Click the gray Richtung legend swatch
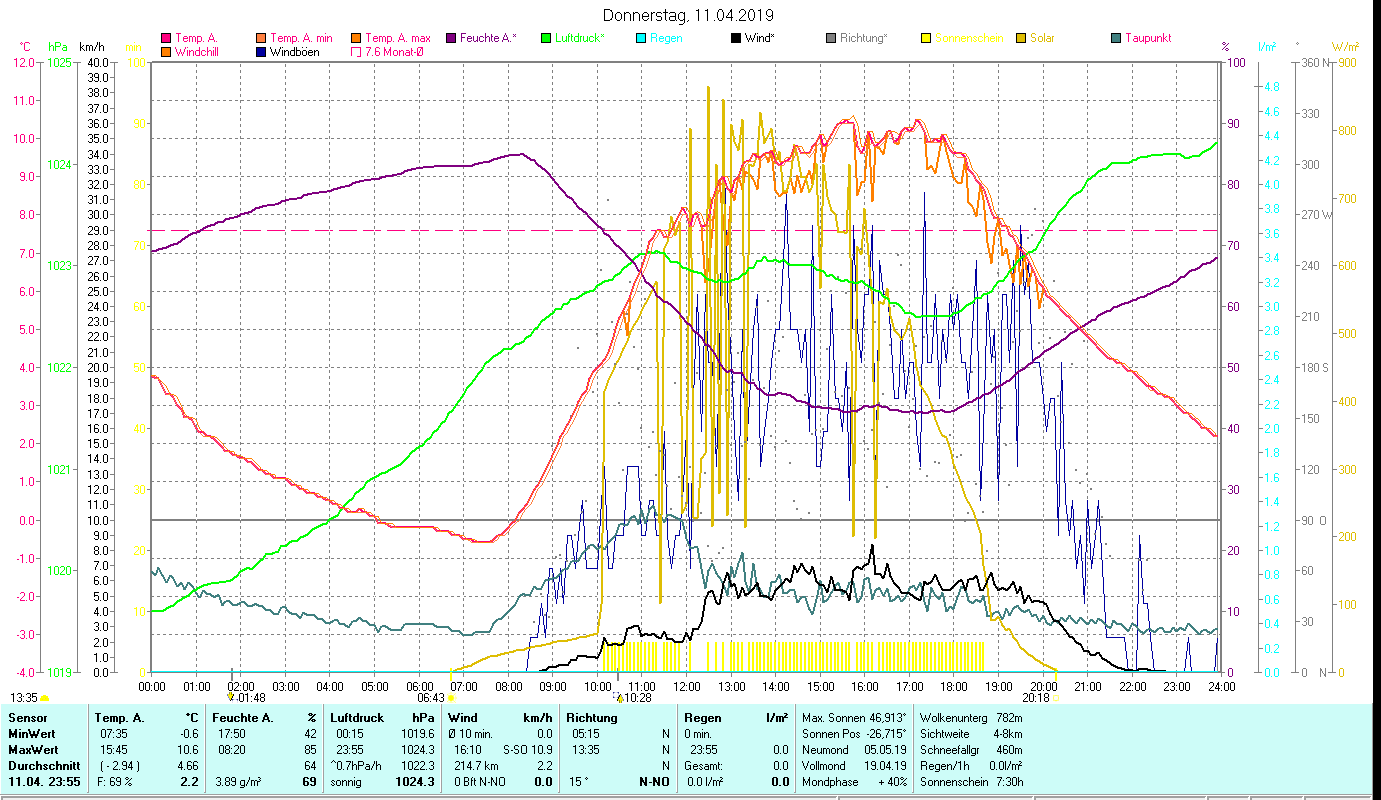This screenshot has height=800, width=1381. tap(830, 38)
